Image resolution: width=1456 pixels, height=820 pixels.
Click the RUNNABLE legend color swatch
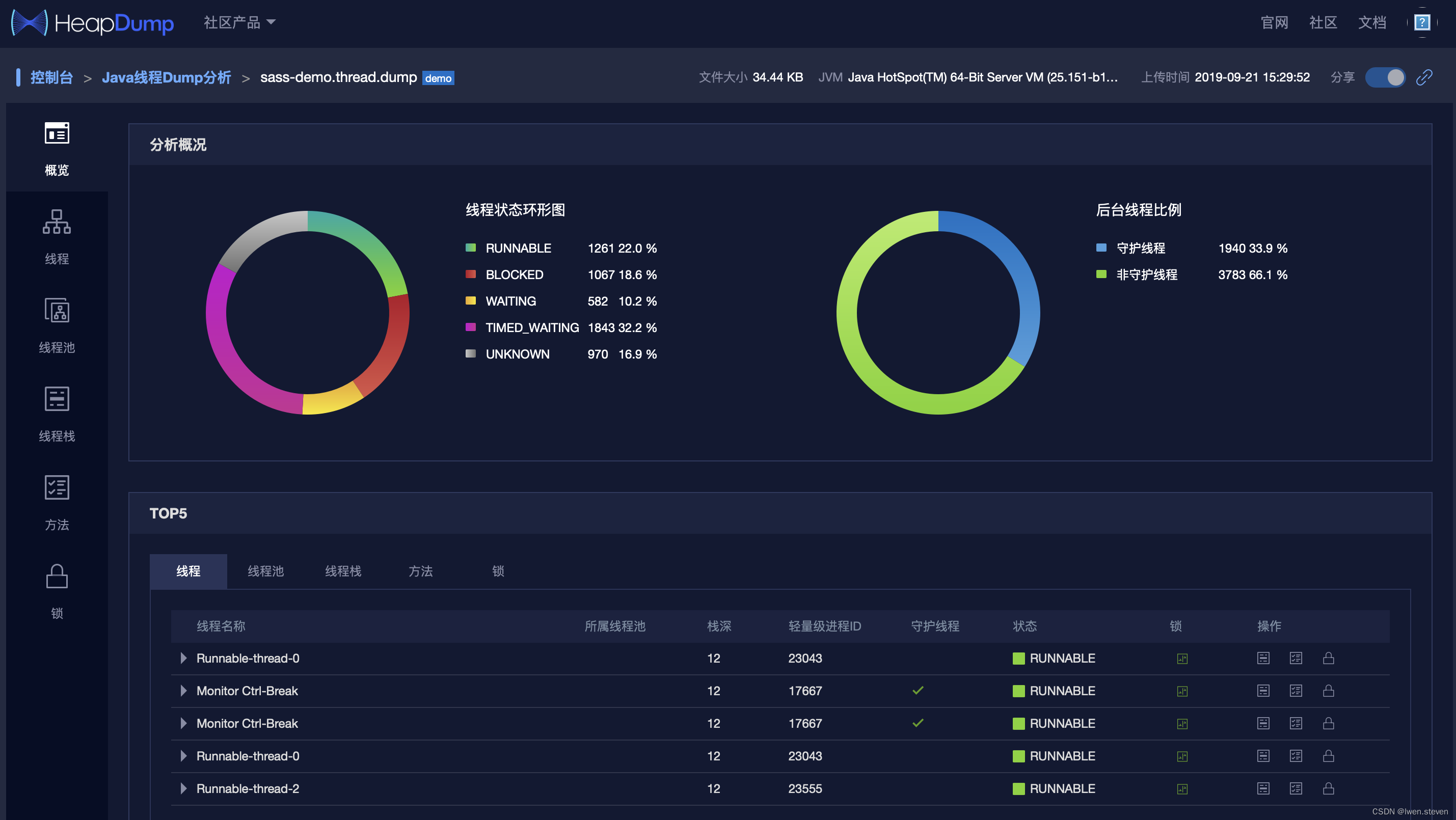point(470,248)
